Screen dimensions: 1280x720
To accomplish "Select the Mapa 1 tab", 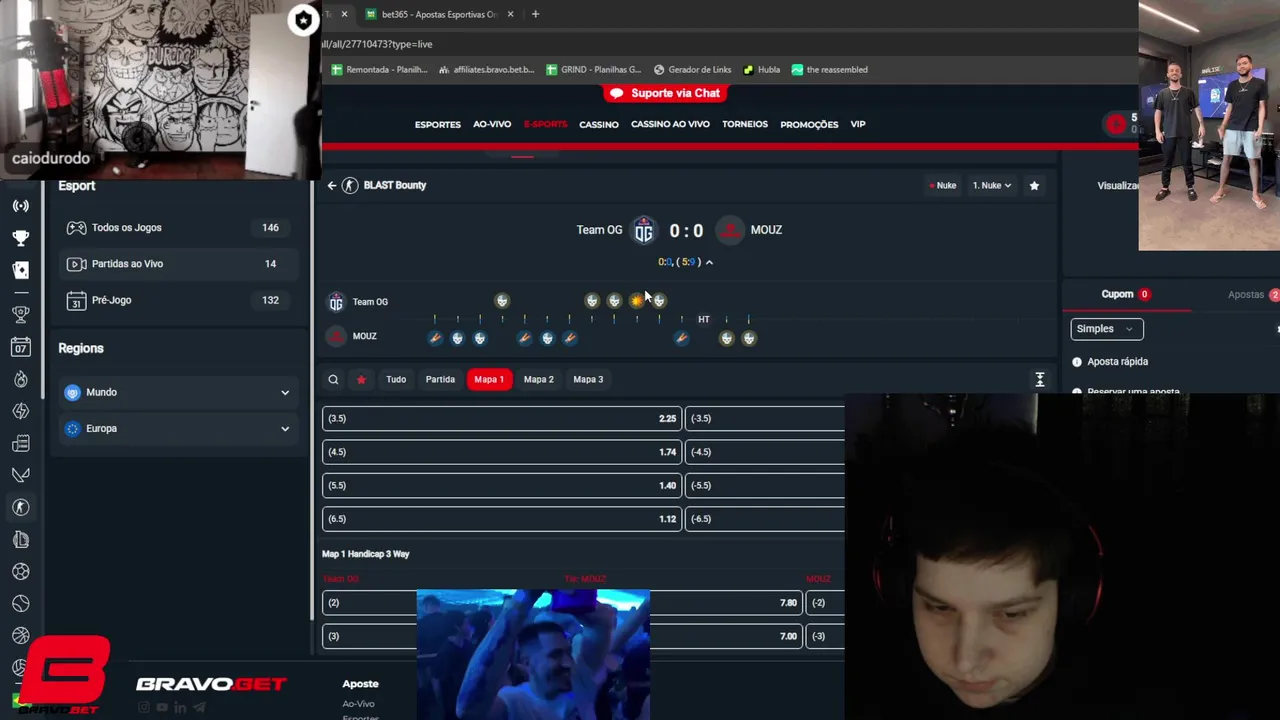I will 489,379.
